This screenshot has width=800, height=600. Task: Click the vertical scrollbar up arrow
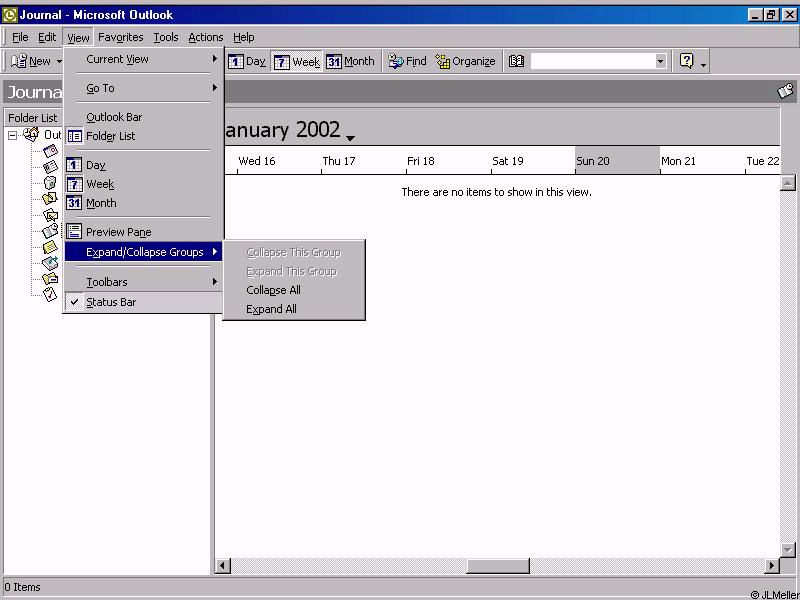point(788,183)
